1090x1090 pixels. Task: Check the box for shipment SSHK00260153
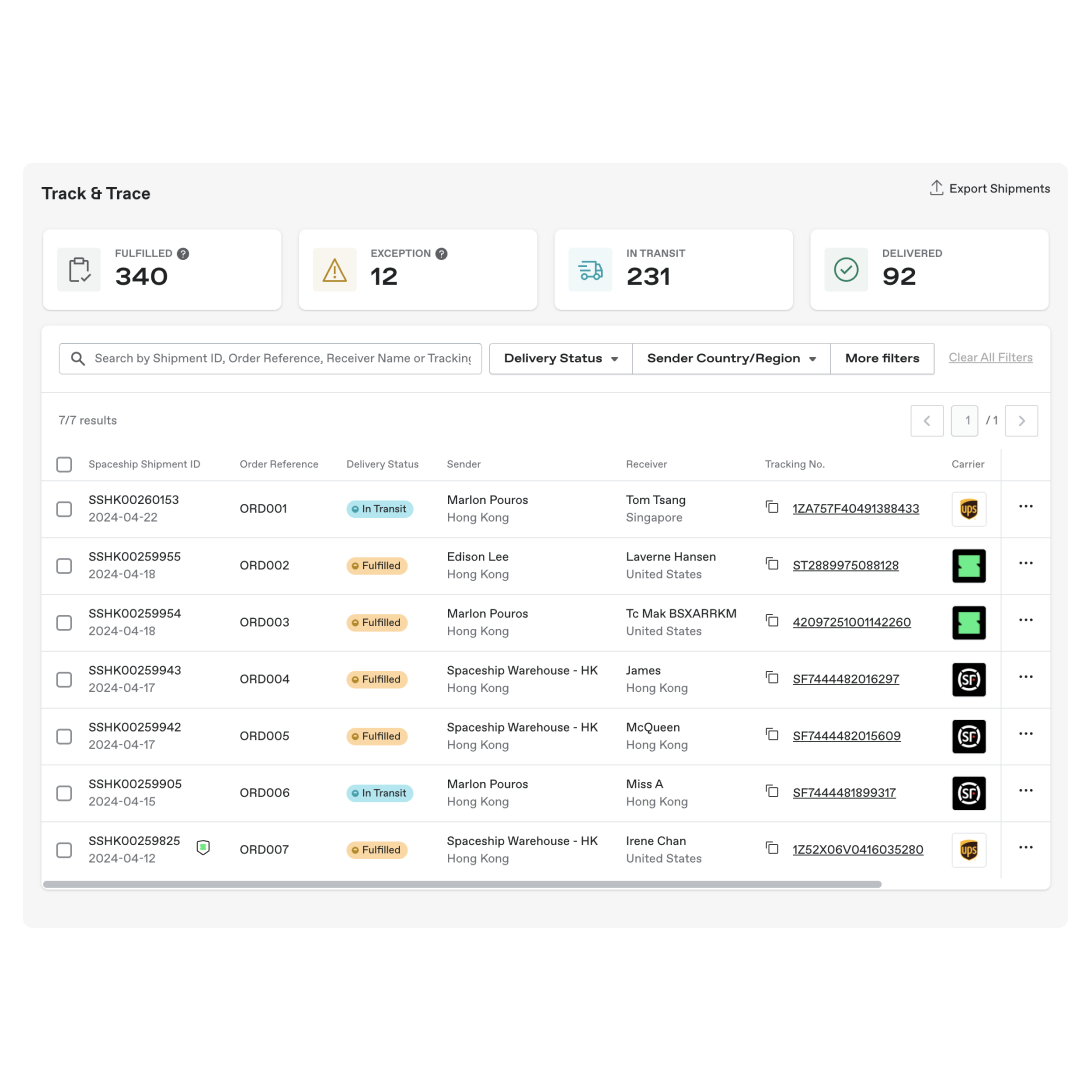[x=64, y=509]
